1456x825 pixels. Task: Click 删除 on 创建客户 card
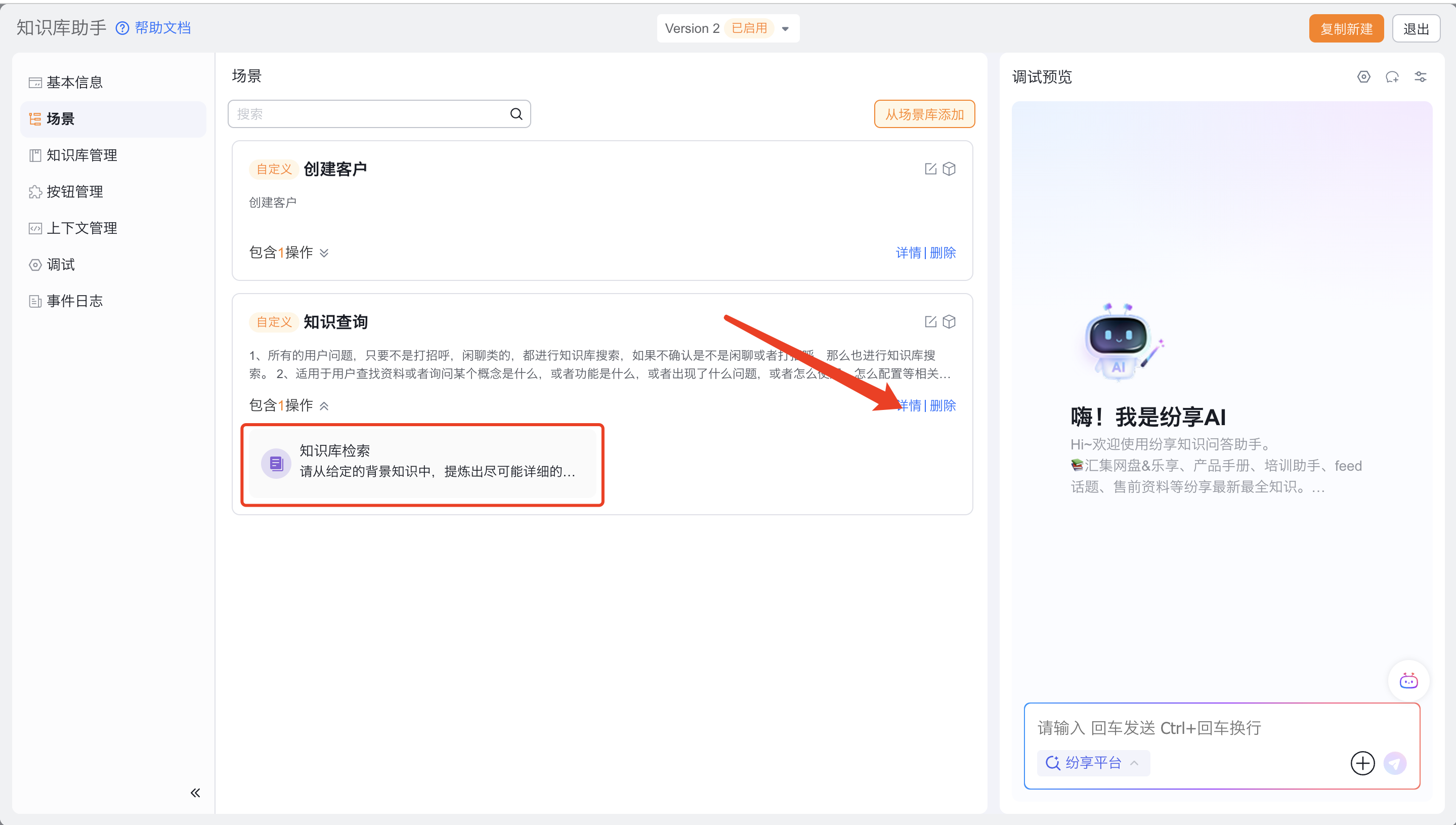pos(943,253)
